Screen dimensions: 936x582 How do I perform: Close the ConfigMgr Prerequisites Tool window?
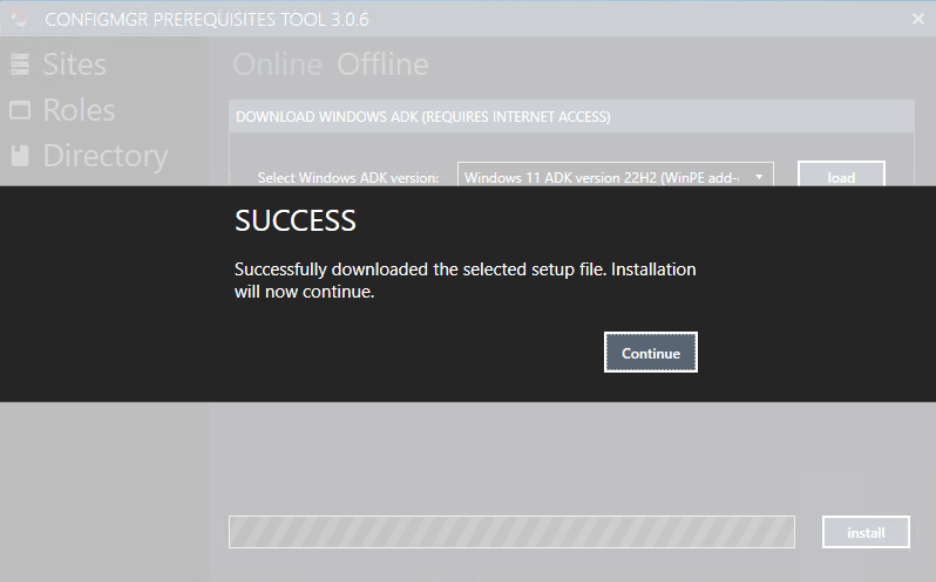click(917, 17)
